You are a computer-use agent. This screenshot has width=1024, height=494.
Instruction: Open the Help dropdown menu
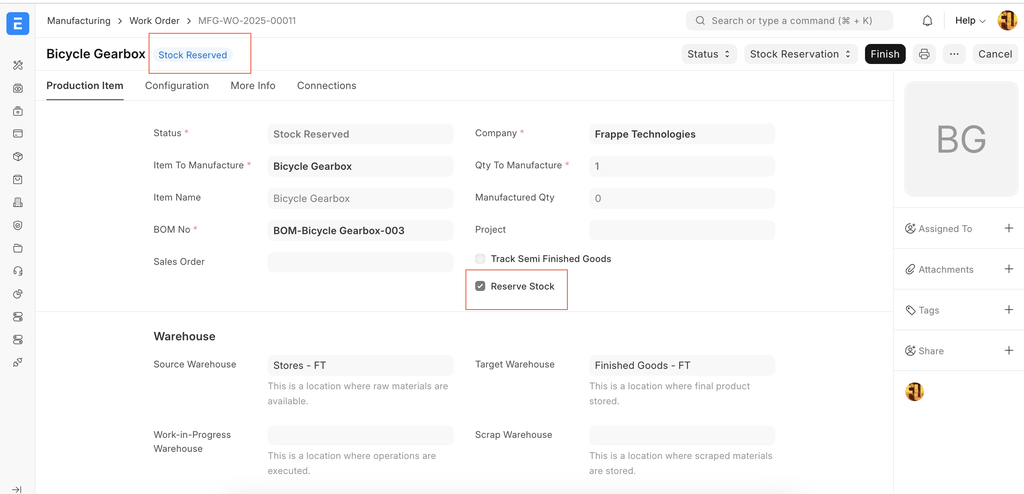point(970,21)
